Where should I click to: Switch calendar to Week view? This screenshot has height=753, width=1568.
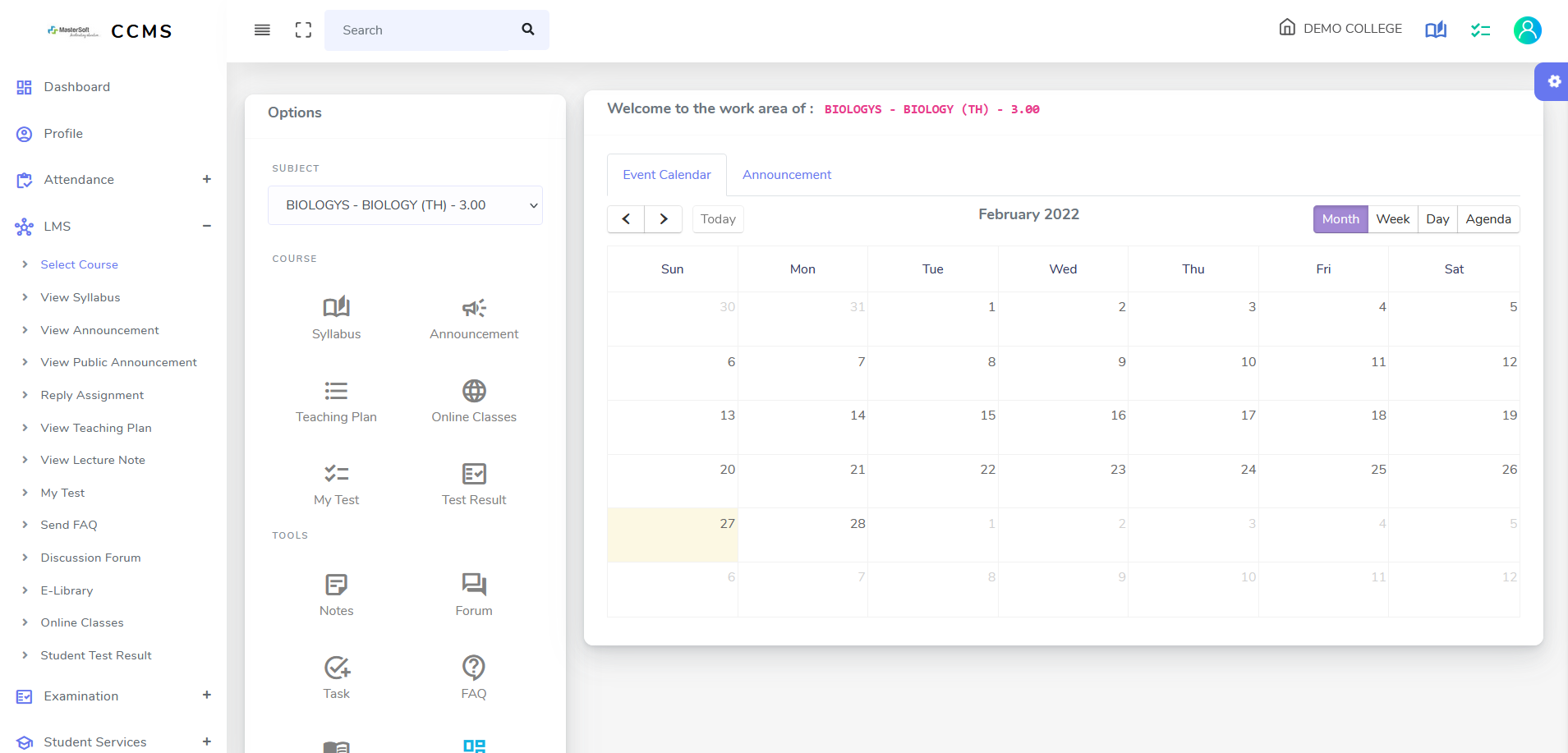click(x=1392, y=219)
